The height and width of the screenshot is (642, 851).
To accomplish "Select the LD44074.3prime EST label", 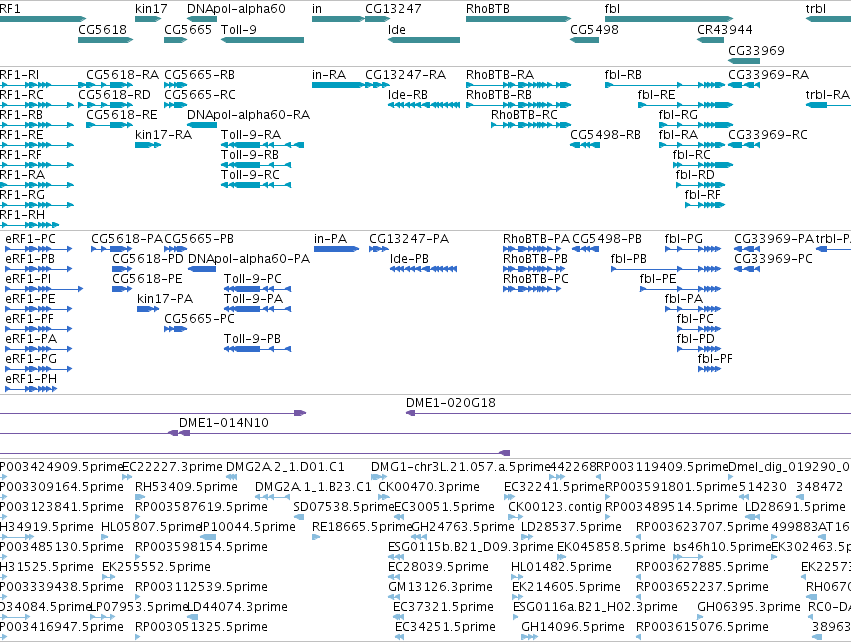I will click(237, 607).
